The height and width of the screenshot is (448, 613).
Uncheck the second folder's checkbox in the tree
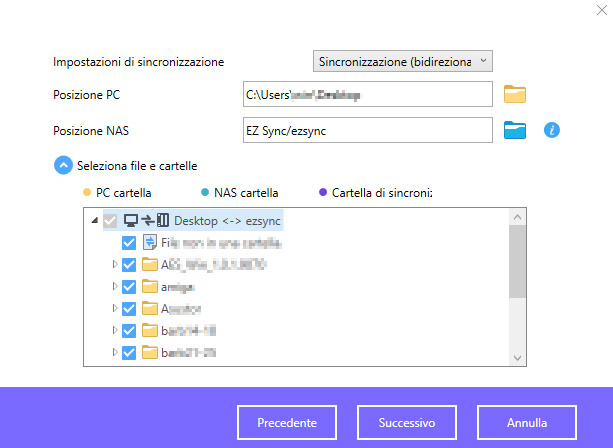click(128, 287)
